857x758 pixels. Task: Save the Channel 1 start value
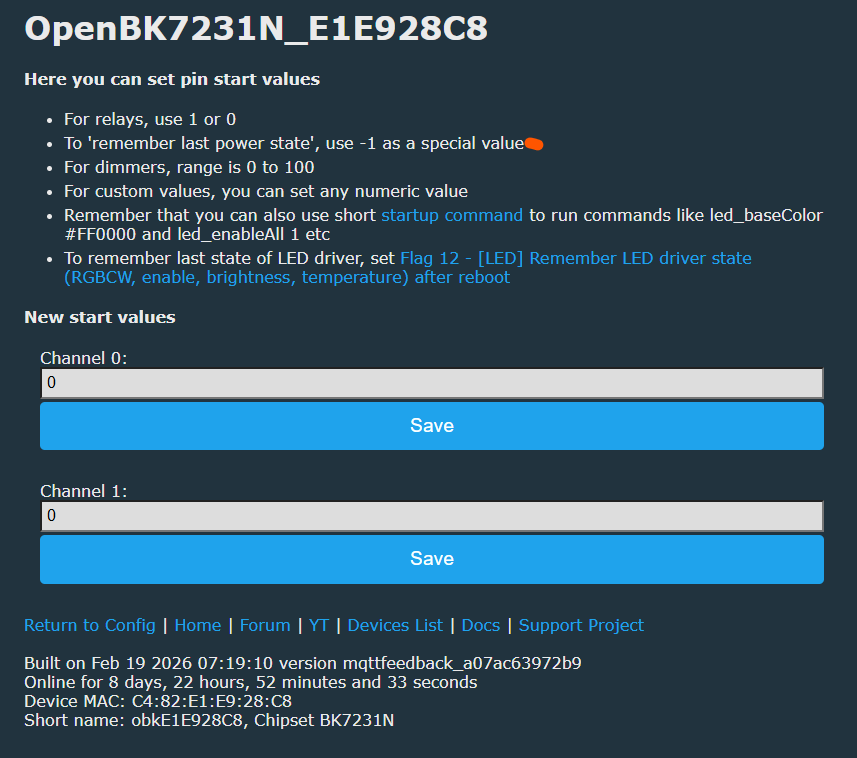point(432,559)
